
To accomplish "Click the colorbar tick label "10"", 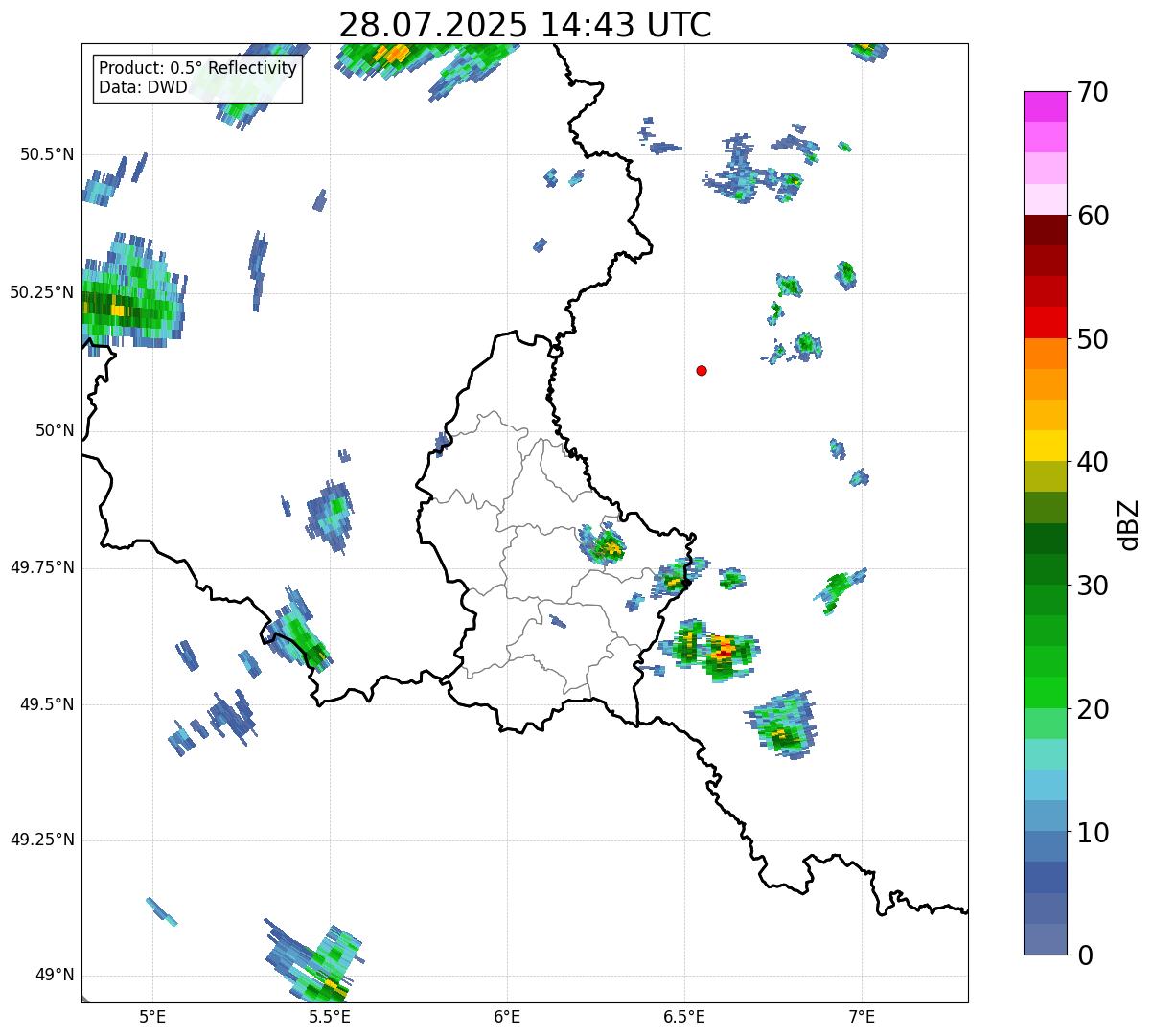I will [x=1093, y=833].
